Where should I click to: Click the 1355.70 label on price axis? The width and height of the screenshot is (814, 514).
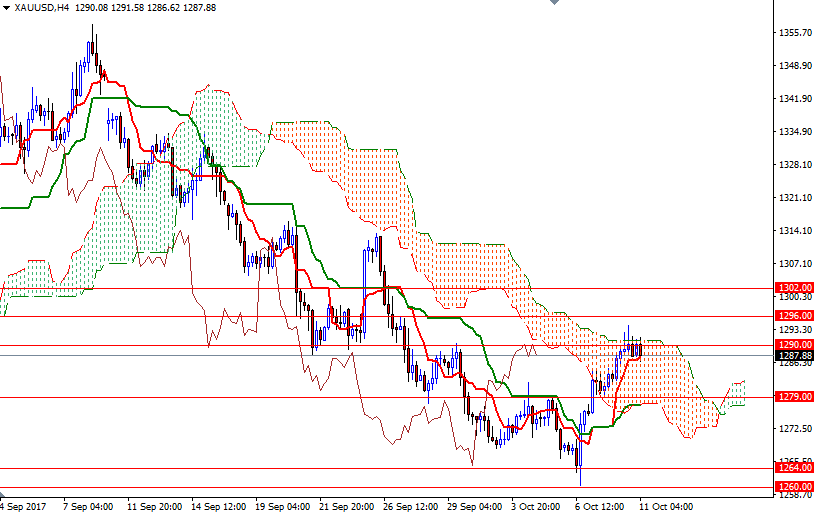(x=794, y=33)
